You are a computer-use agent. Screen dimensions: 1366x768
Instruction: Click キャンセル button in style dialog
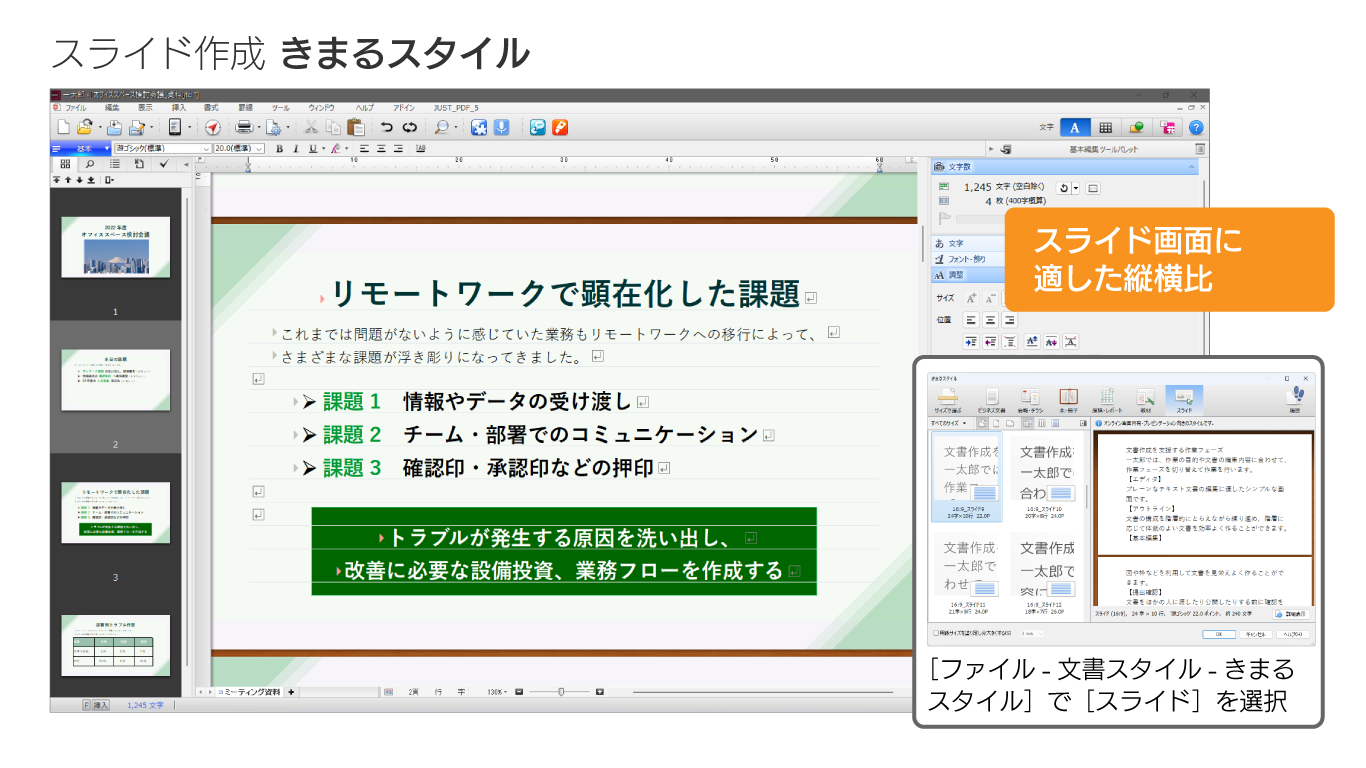pos(1254,634)
